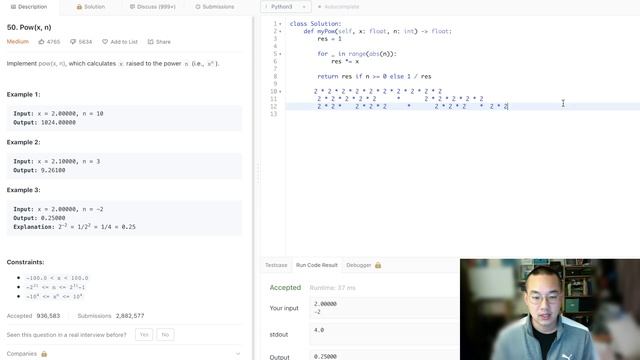Open the Python3 language dropdown
The height and width of the screenshot is (360, 640).
pyautogui.click(x=285, y=7)
